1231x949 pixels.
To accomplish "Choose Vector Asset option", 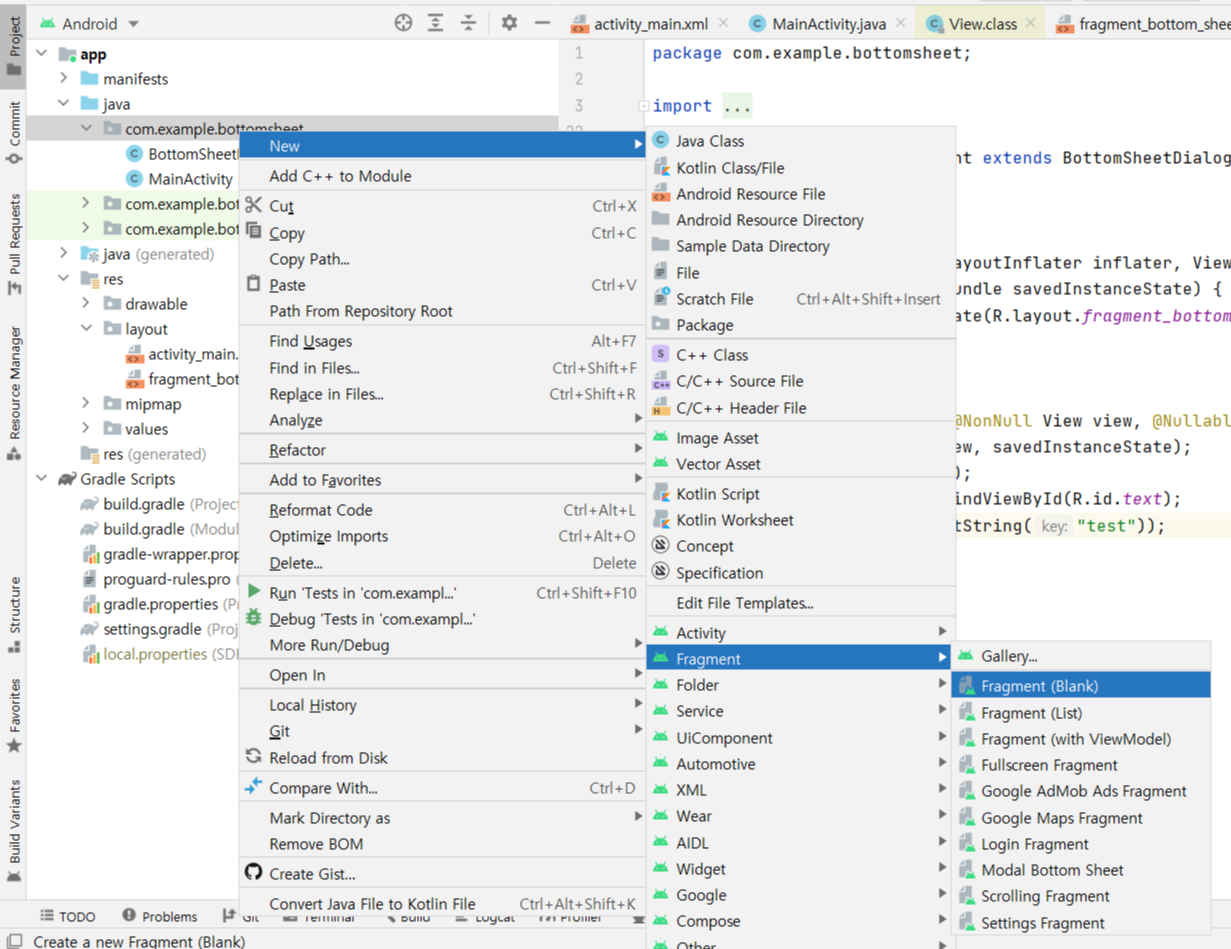I will [x=800, y=464].
